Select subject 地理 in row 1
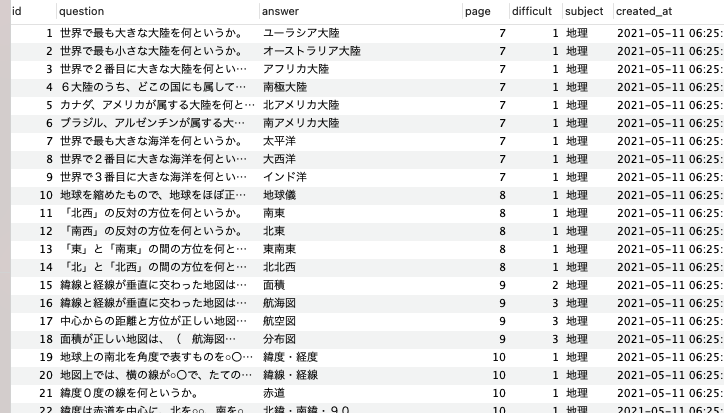The image size is (724, 413). (x=577, y=33)
